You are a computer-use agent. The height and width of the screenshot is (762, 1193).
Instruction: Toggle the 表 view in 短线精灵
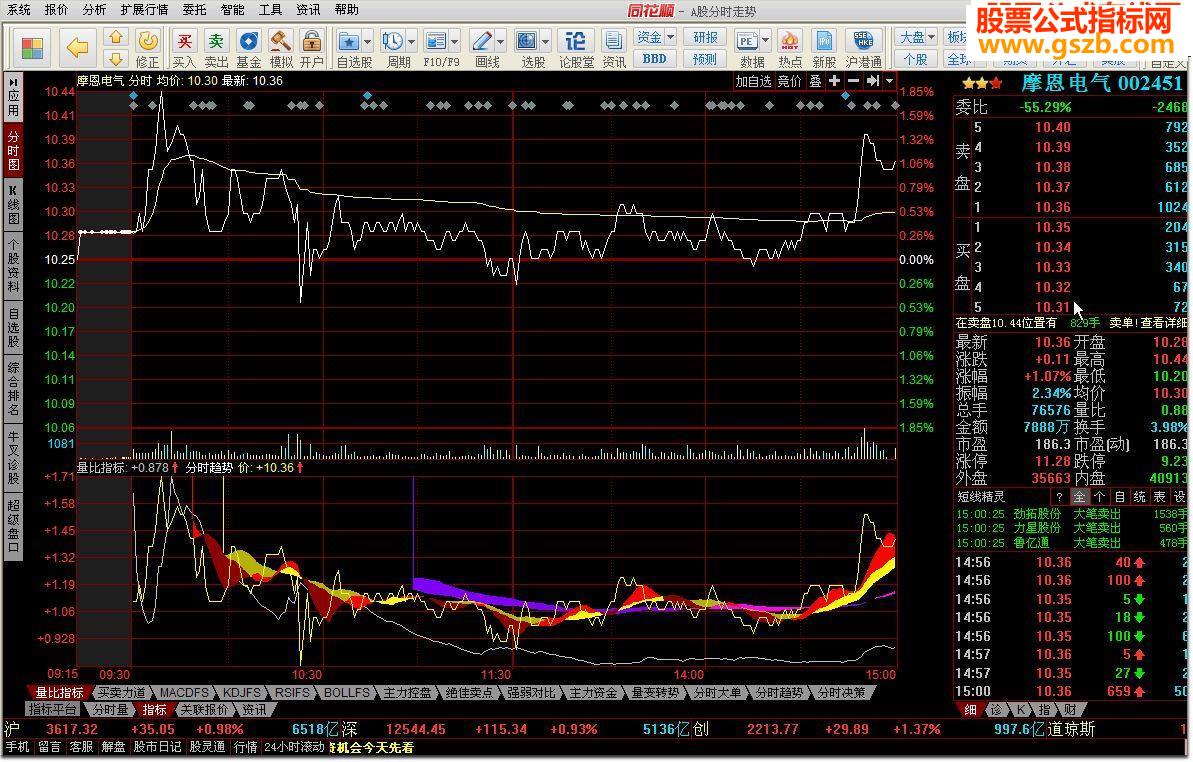pos(1160,497)
